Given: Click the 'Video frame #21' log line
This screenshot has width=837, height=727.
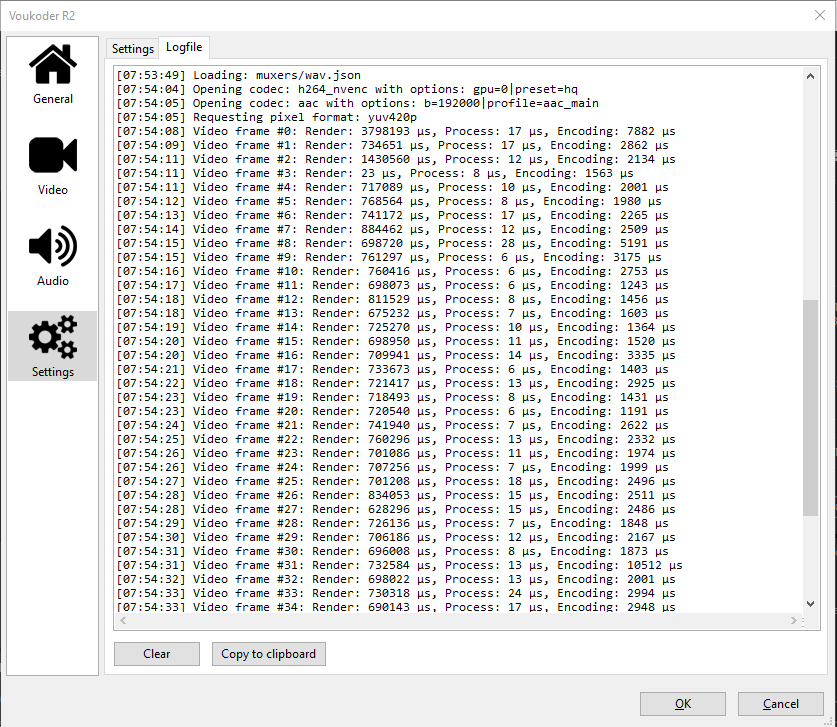Looking at the screenshot, I should [x=392, y=425].
